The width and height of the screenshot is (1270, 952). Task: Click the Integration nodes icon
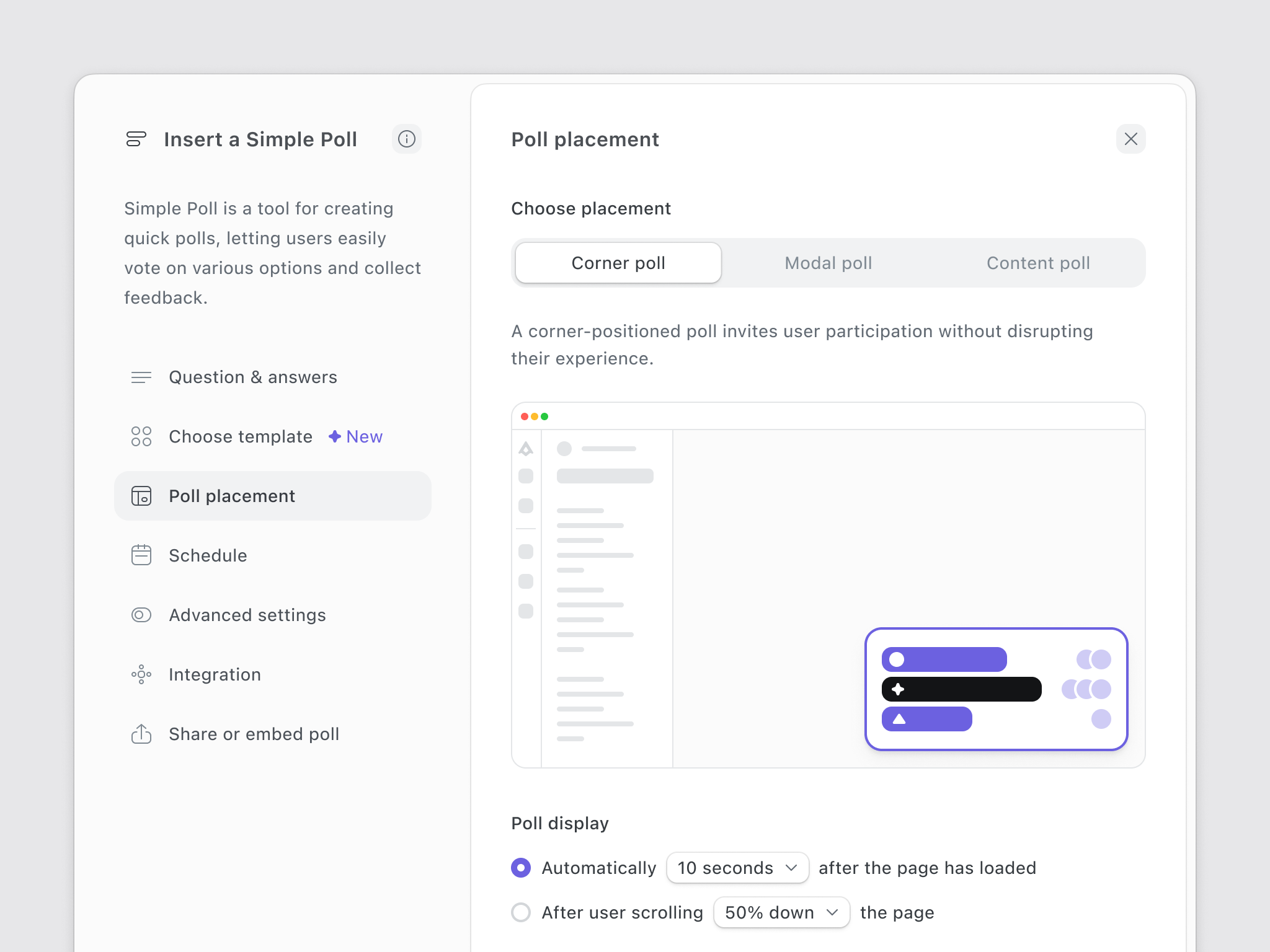141,674
